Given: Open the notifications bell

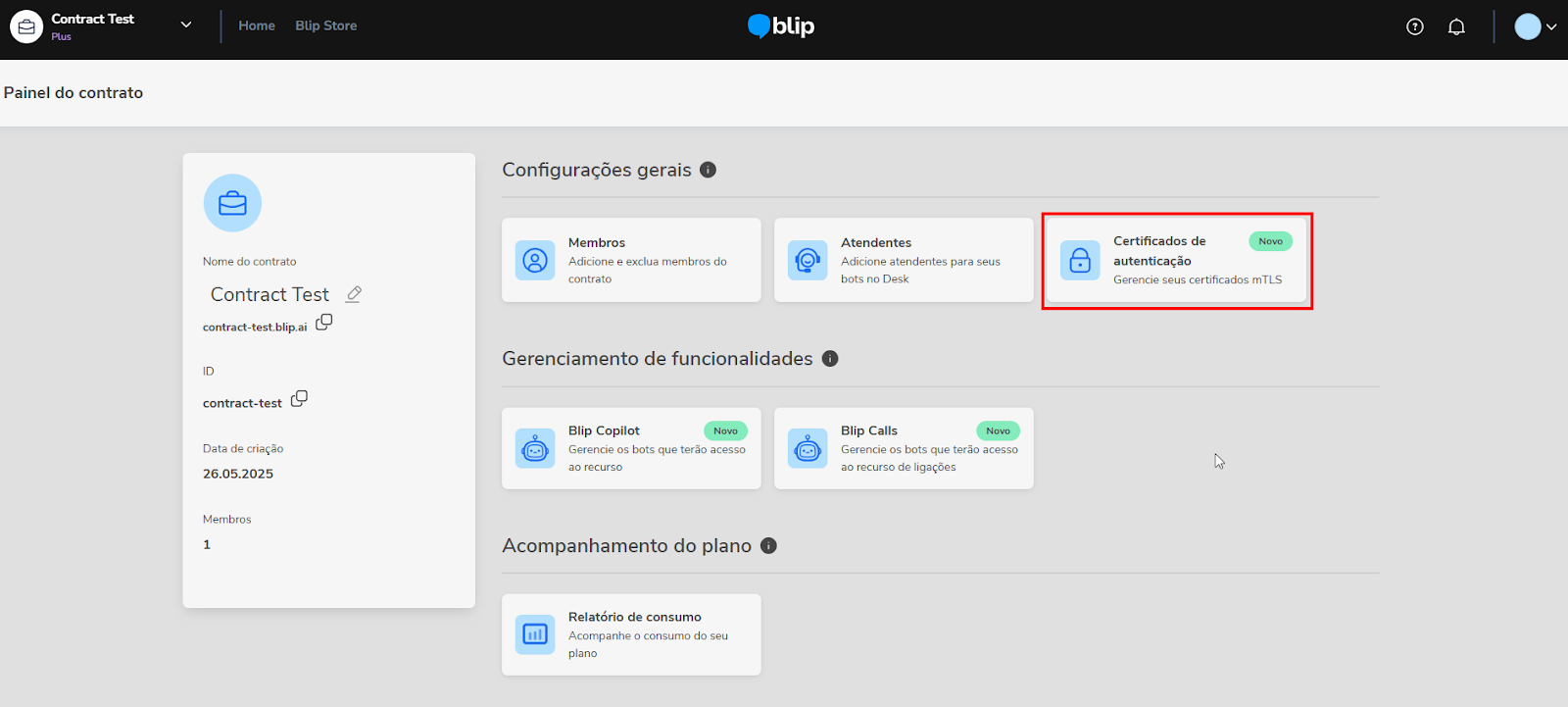Looking at the screenshot, I should click(1456, 26).
